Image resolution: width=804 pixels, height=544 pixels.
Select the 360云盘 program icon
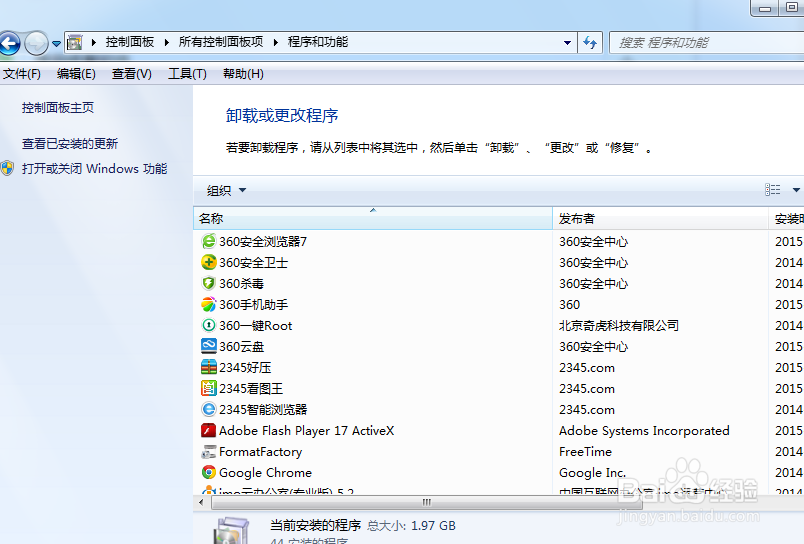click(209, 346)
